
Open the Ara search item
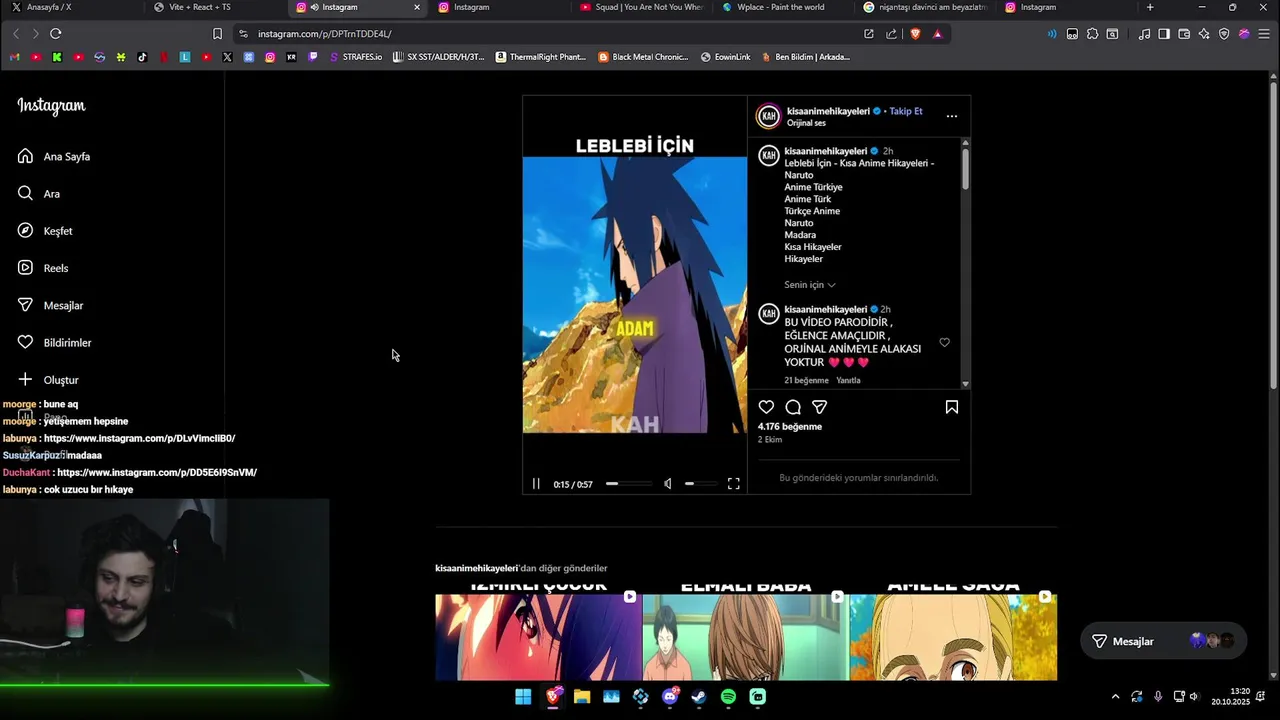tap(39, 194)
